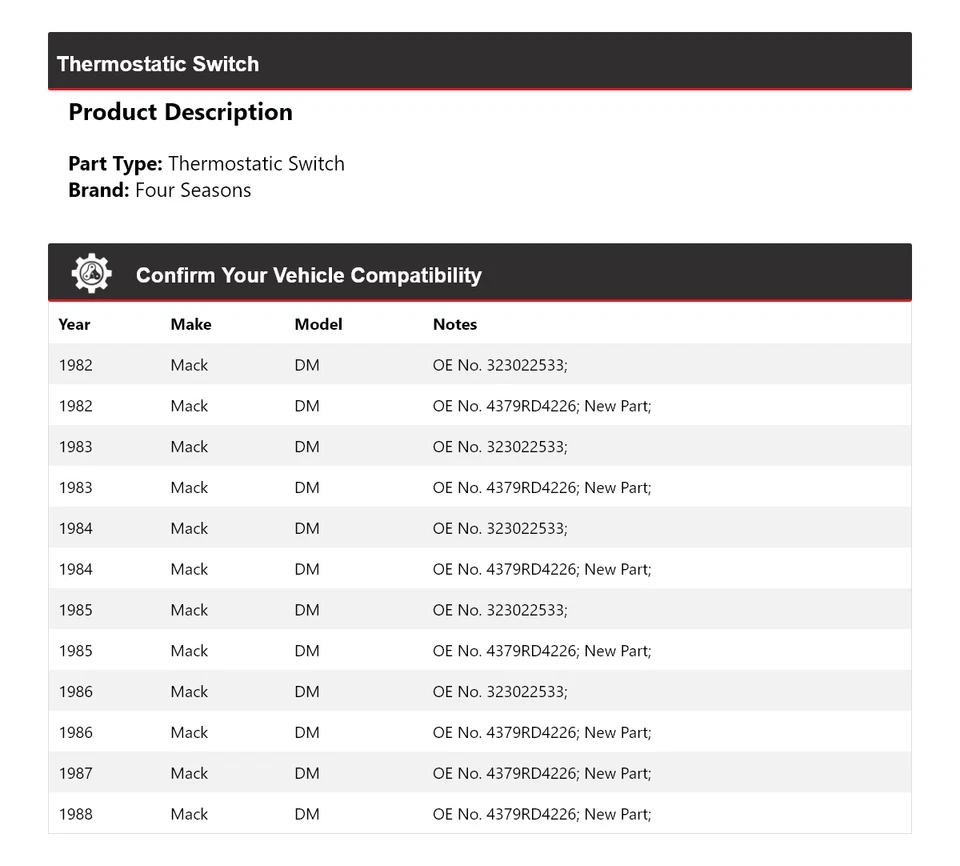
Task: Click the Year column header
Action: tap(74, 324)
